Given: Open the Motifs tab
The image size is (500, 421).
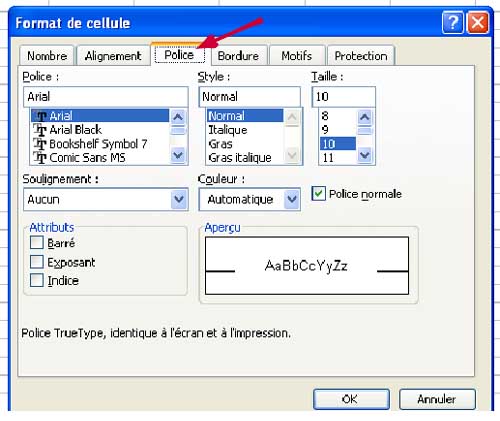Looking at the screenshot, I should (x=296, y=56).
